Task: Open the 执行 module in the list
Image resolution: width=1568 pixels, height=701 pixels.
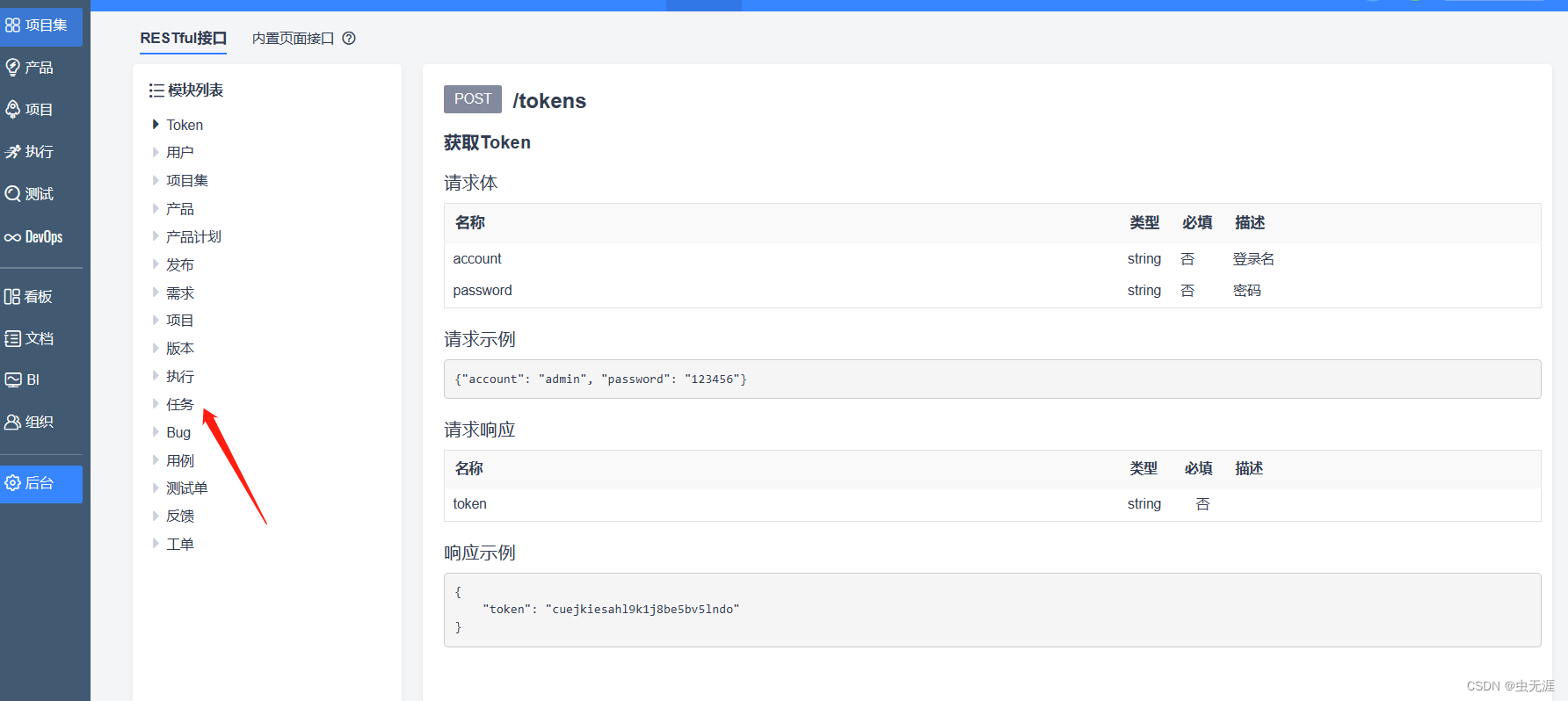Action: 180,376
